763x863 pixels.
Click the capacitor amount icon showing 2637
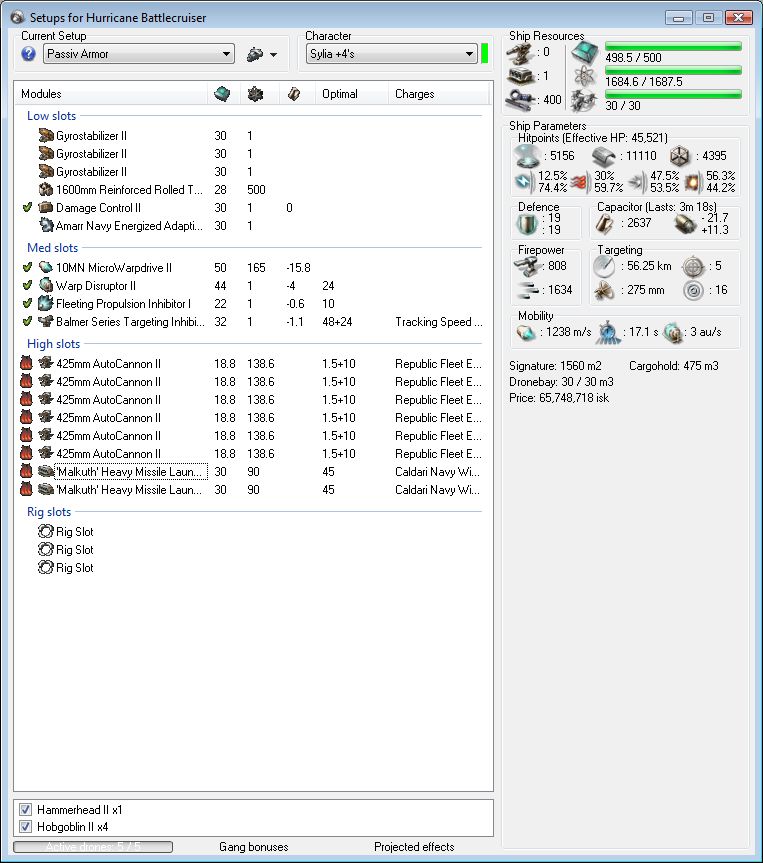point(605,223)
